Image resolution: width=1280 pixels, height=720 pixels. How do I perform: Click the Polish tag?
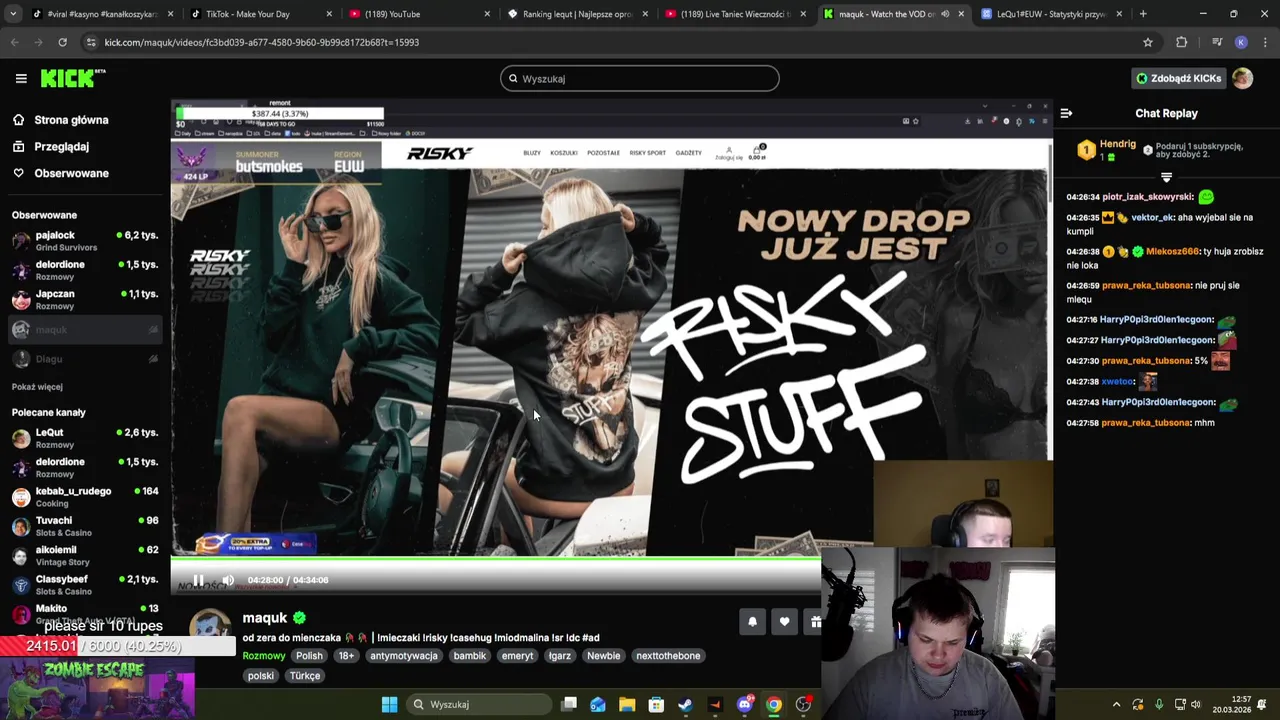[309, 656]
